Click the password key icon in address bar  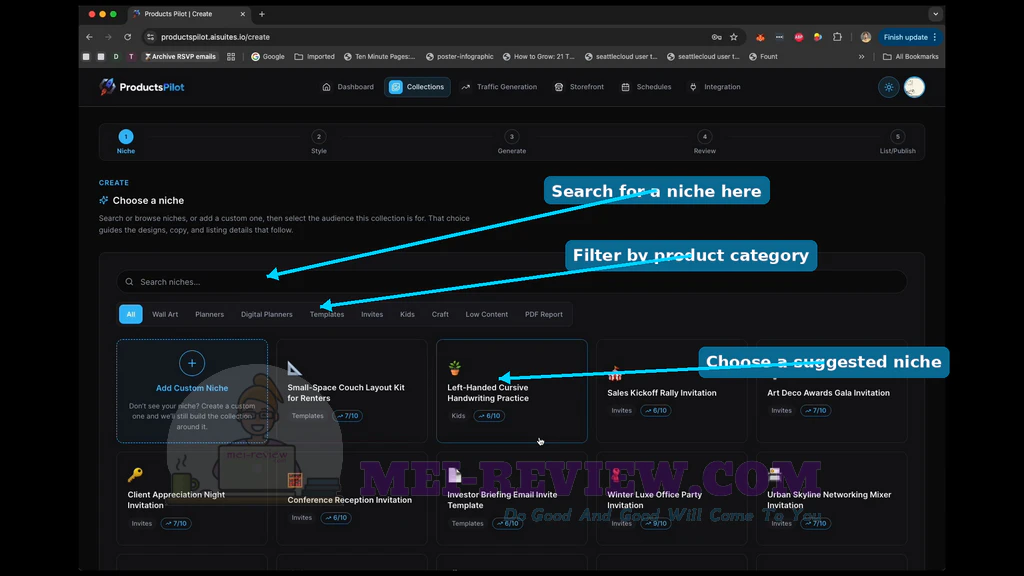[x=716, y=37]
